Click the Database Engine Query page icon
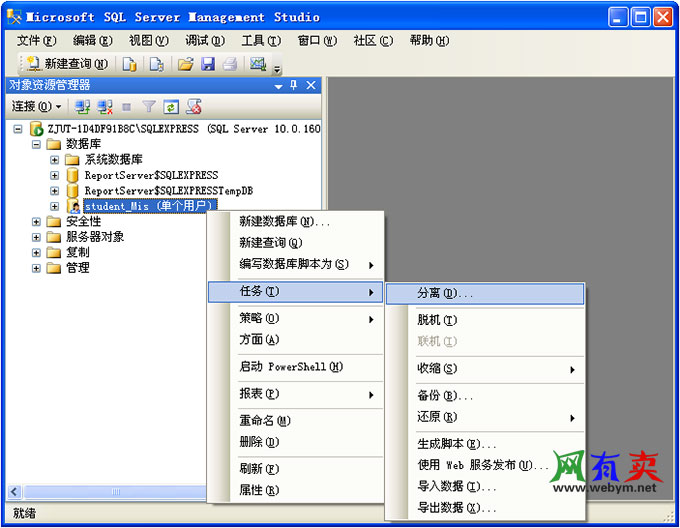 129,64
